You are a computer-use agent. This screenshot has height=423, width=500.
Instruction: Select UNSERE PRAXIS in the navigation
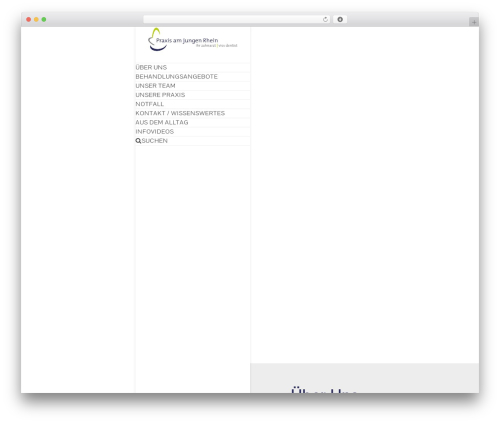point(160,95)
